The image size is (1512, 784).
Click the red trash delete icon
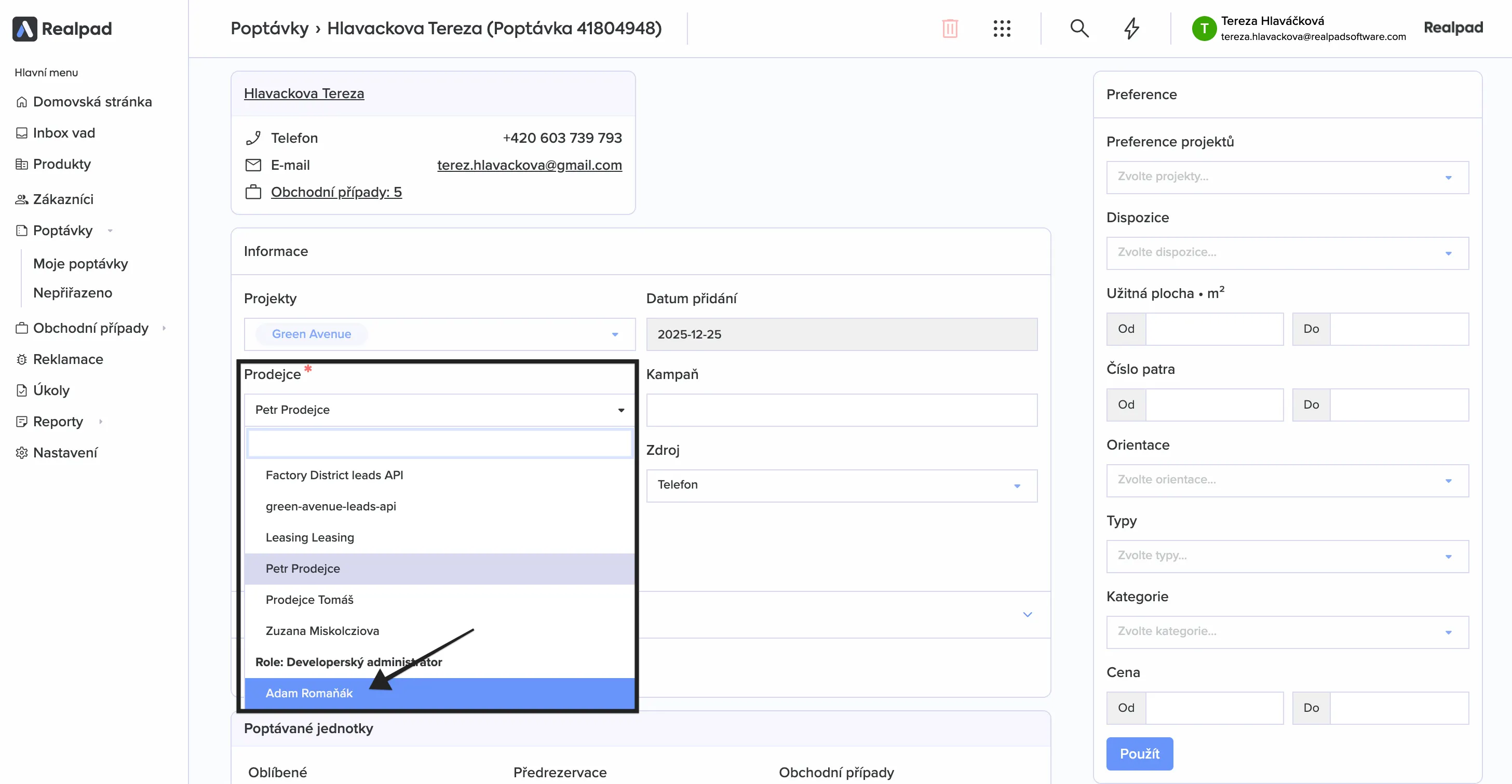pyautogui.click(x=949, y=28)
